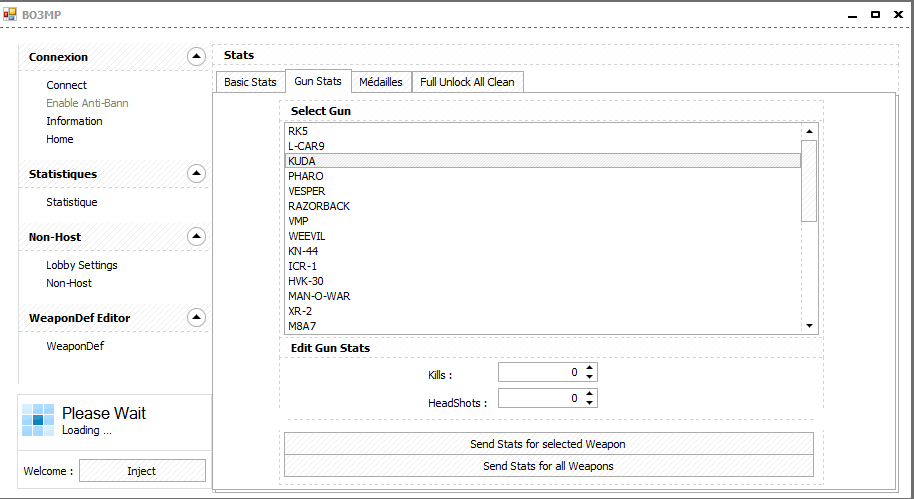
Task: Open the WeaponDef editor page
Action: [x=75, y=346]
